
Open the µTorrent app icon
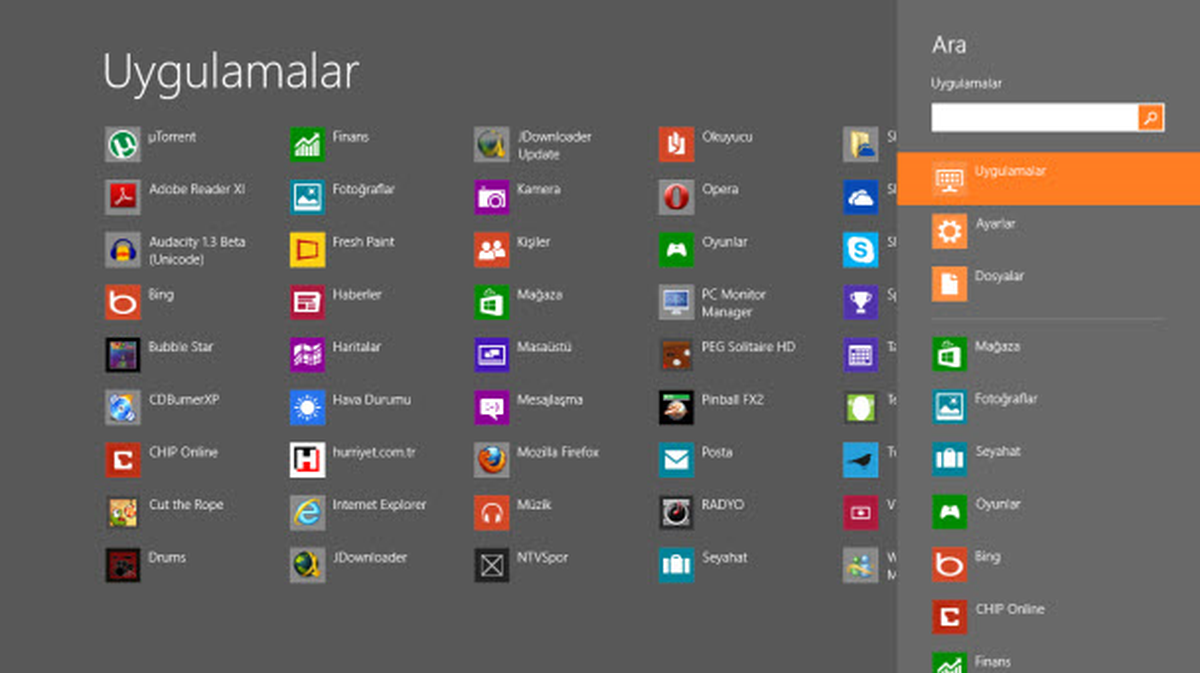click(x=123, y=145)
